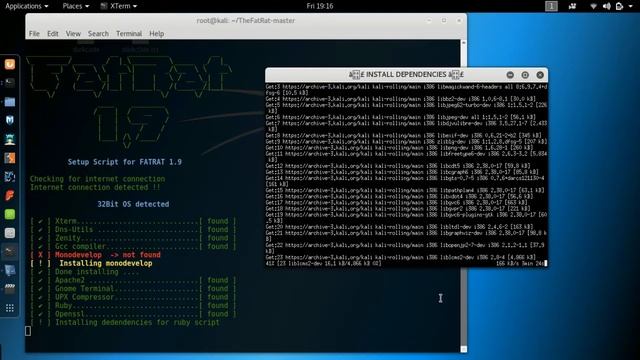The image size is (640, 360).
Task: Click 'Installing monodevelop' line
Action: pos(91,264)
